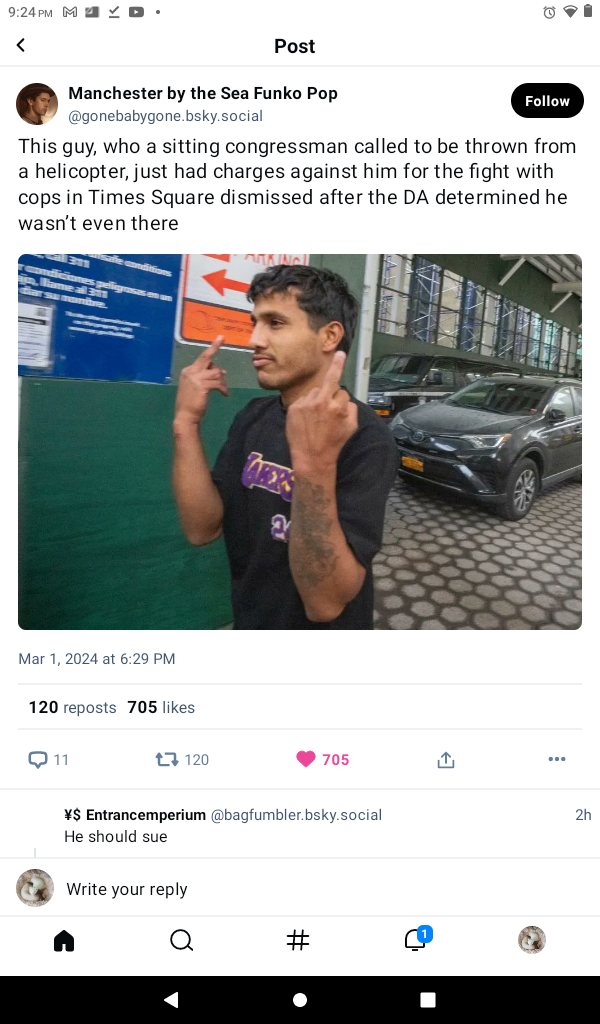The height and width of the screenshot is (1024, 600).
Task: Open the Notifications bell with badge
Action: [x=416, y=940]
